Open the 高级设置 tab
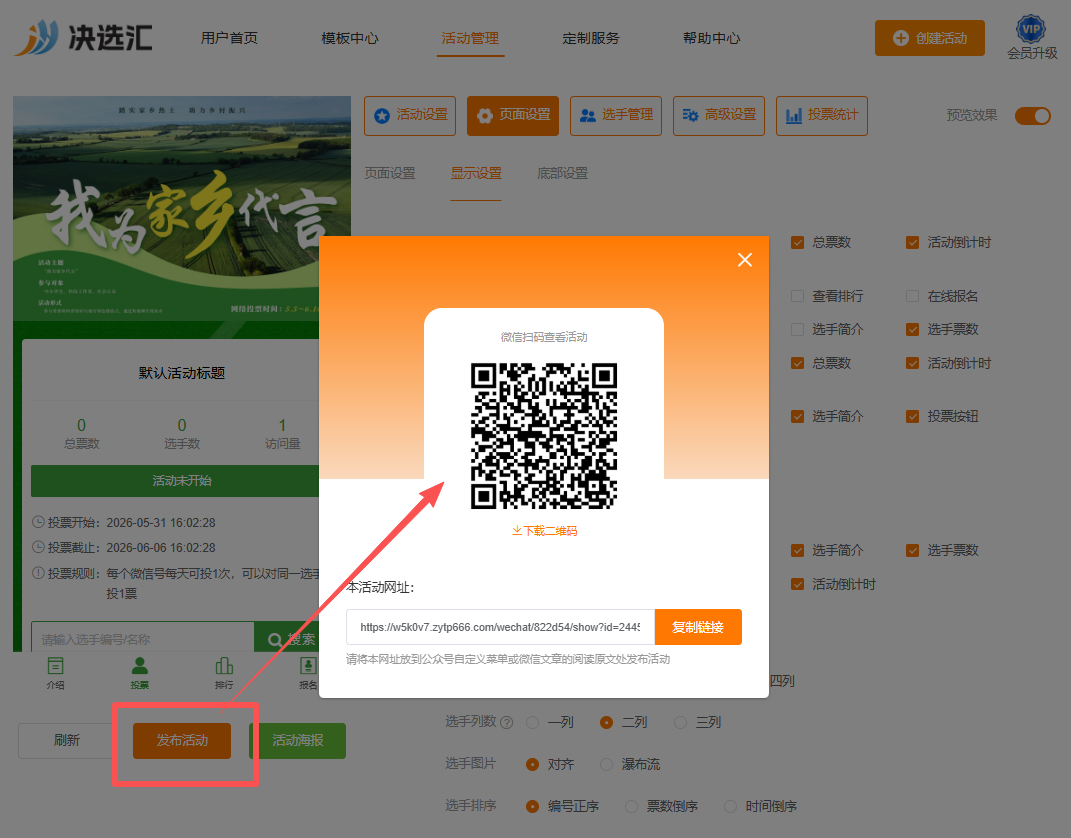1071x838 pixels. point(719,115)
